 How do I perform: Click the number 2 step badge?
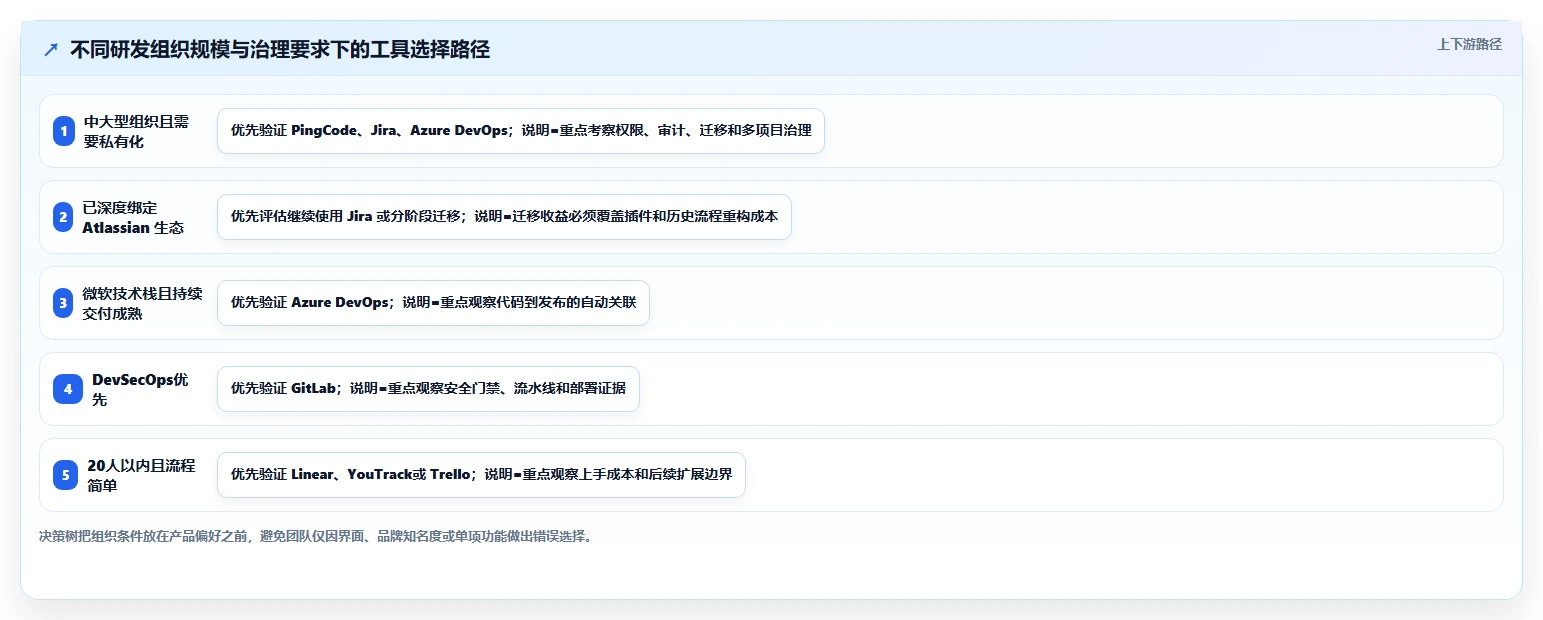(64, 217)
